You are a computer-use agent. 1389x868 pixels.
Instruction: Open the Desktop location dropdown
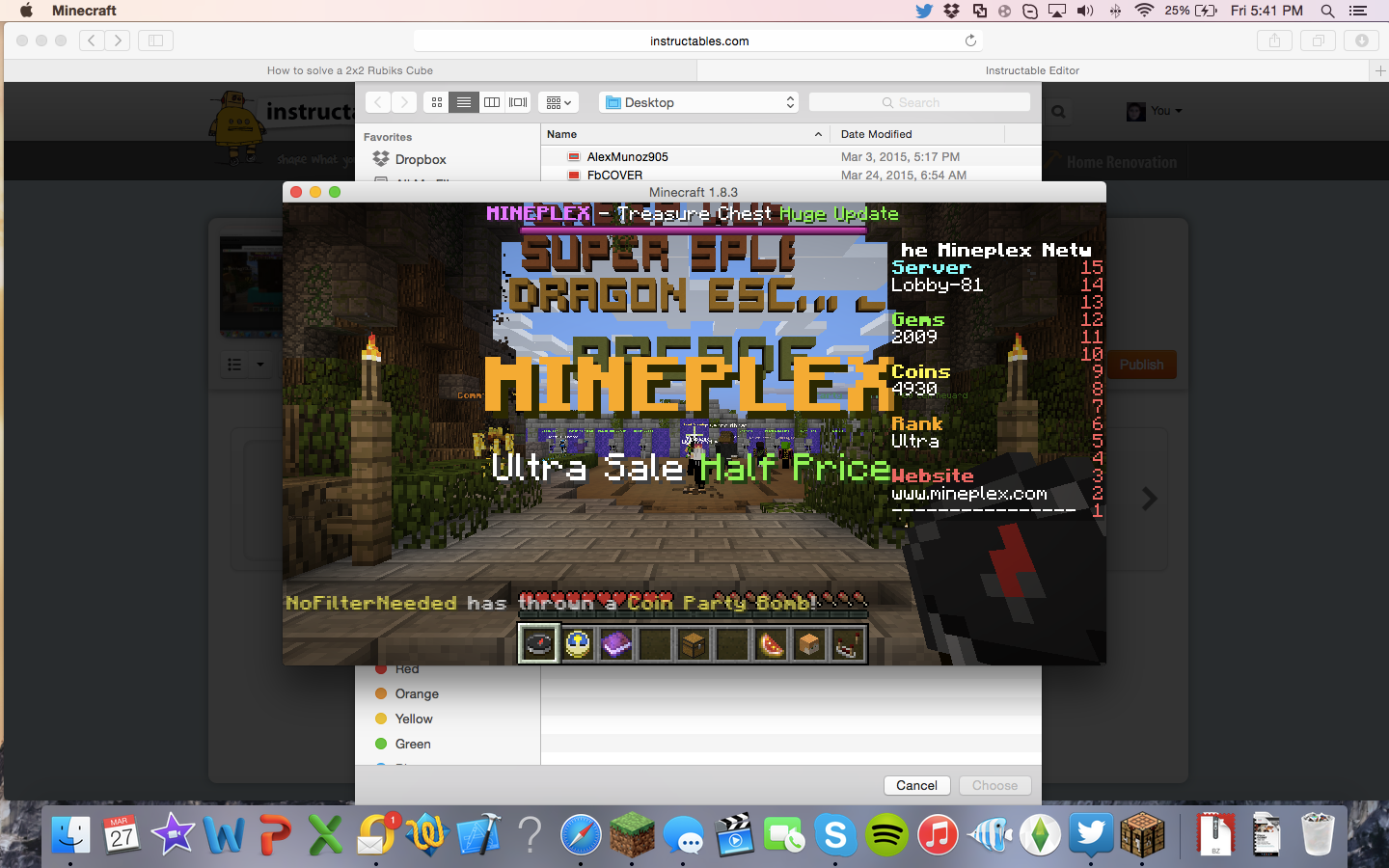tap(698, 101)
